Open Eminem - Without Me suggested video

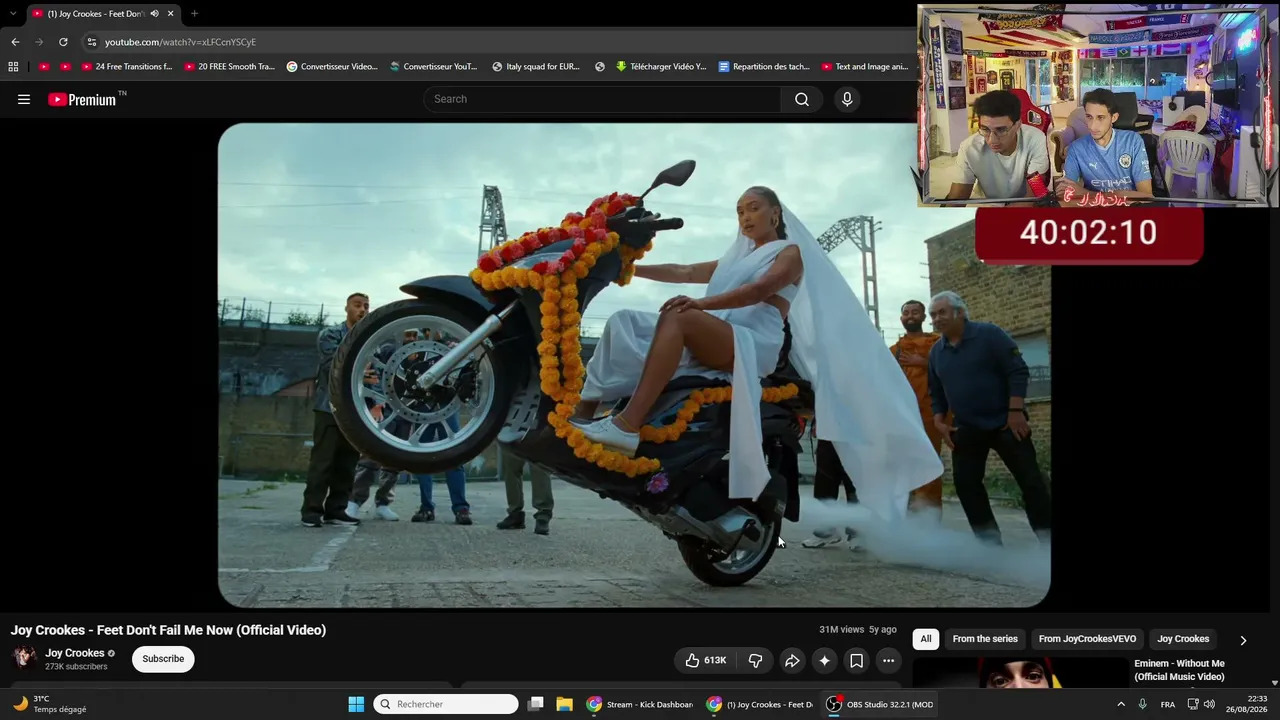point(1179,670)
